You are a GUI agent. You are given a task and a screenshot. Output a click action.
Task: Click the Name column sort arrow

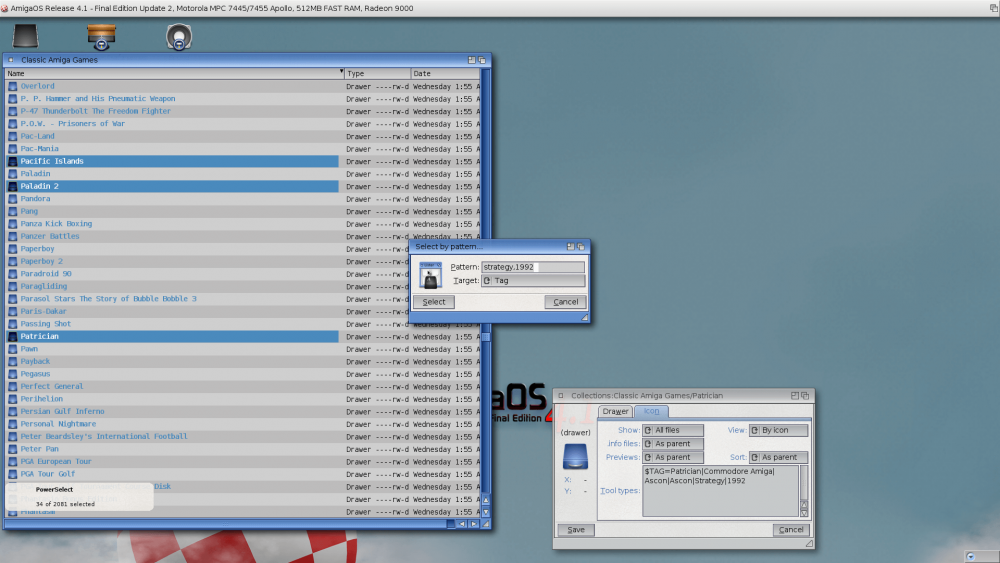(x=341, y=72)
